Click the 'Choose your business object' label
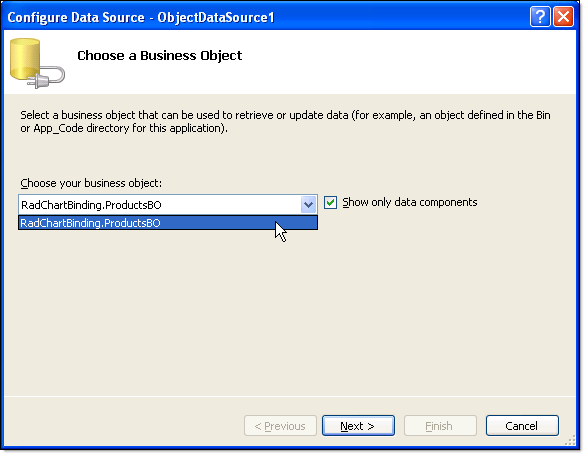This screenshot has width=585, height=455. click(91, 183)
